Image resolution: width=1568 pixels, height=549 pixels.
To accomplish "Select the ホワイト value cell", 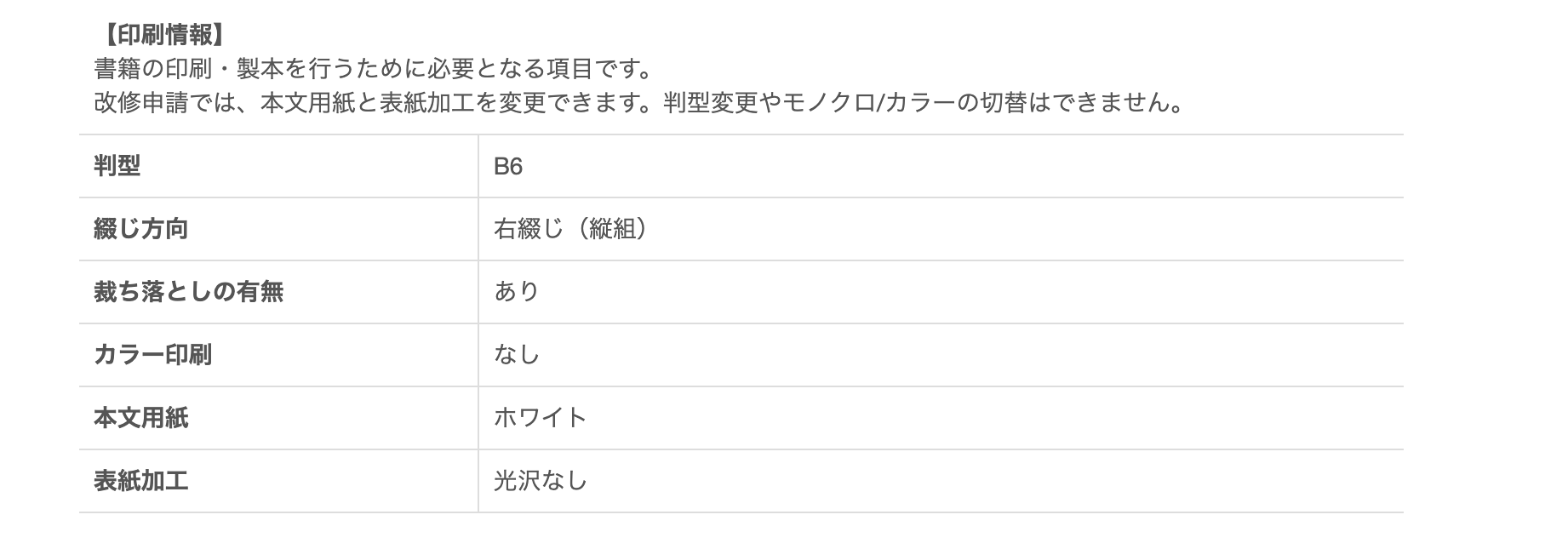I will click(x=541, y=418).
